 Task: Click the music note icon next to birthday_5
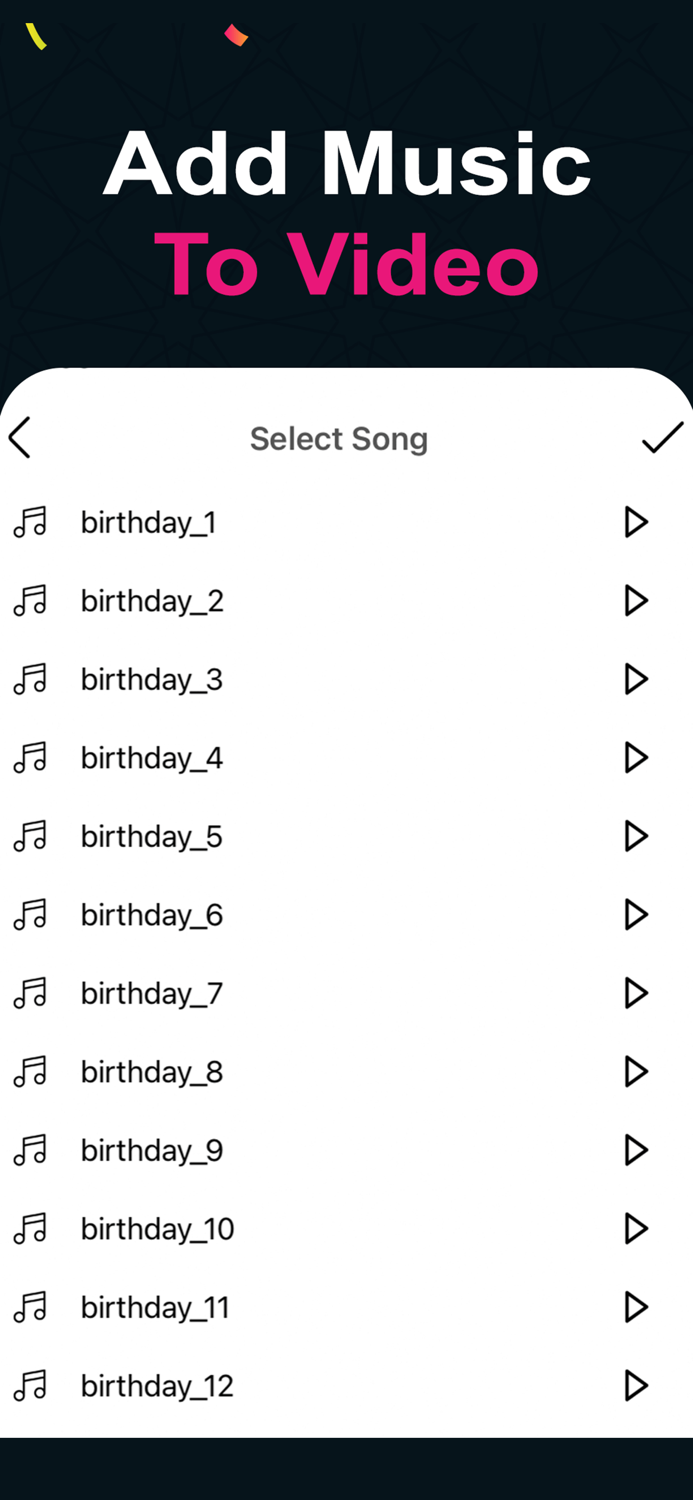[x=30, y=836]
